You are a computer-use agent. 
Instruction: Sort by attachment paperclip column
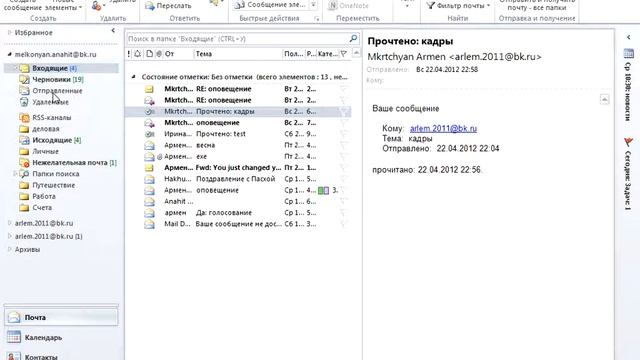159,54
